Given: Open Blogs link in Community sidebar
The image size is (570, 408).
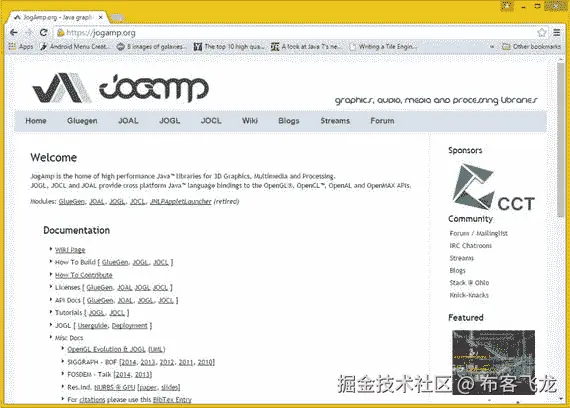Looking at the screenshot, I should (458, 271).
